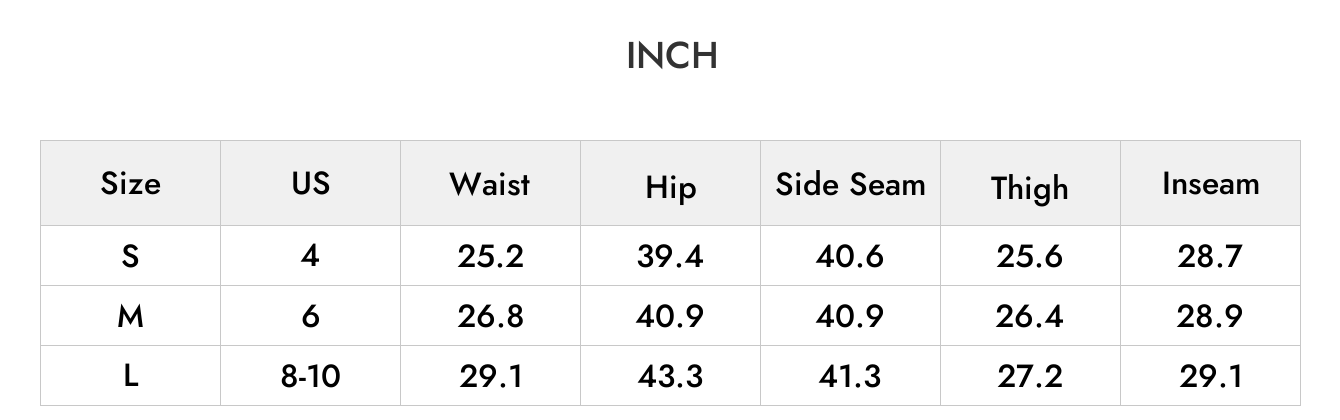
Task: Select thigh value 27.2 in L row
Action: pos(1030,376)
